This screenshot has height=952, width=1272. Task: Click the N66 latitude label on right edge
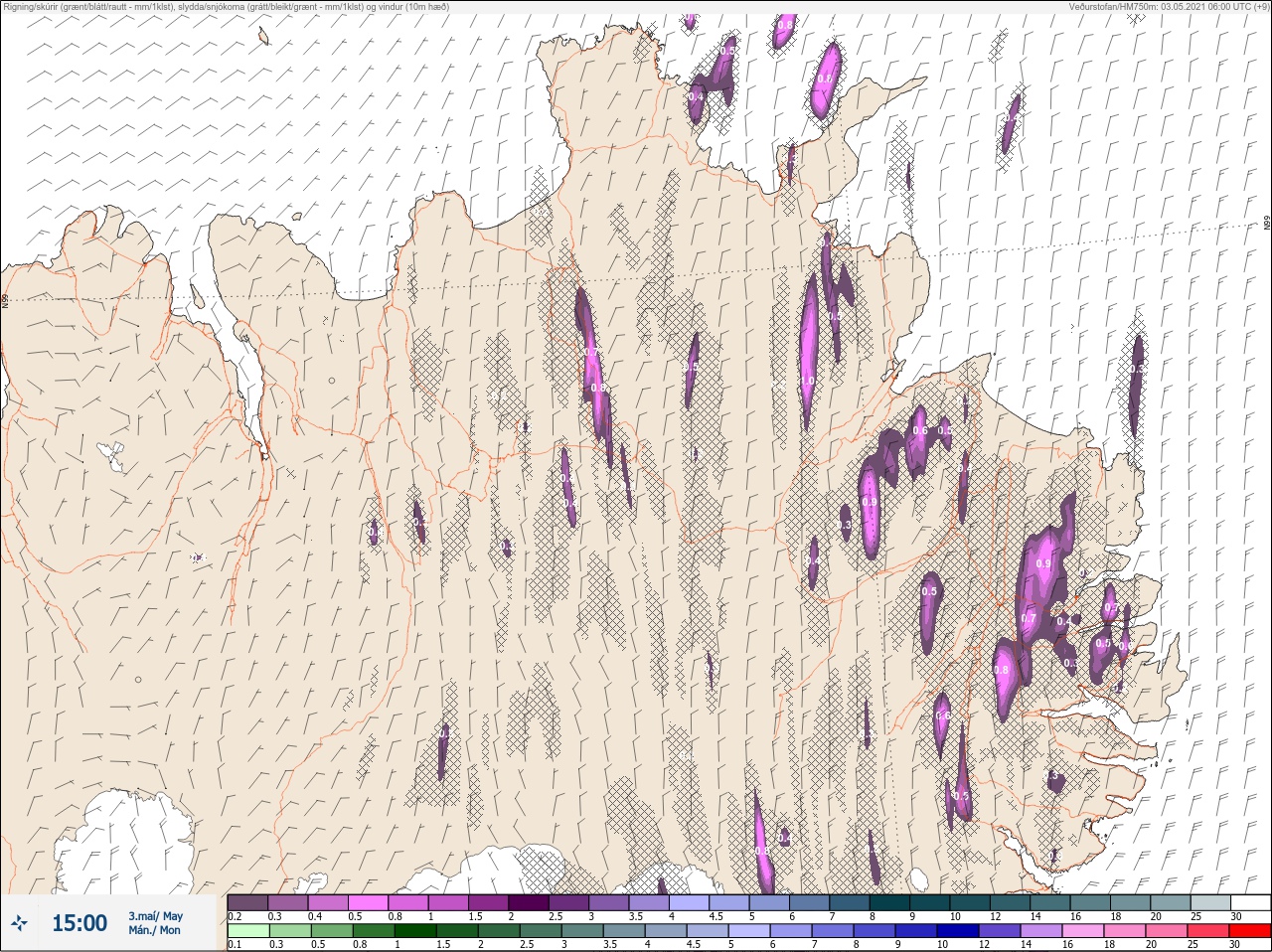pyautogui.click(x=1267, y=224)
